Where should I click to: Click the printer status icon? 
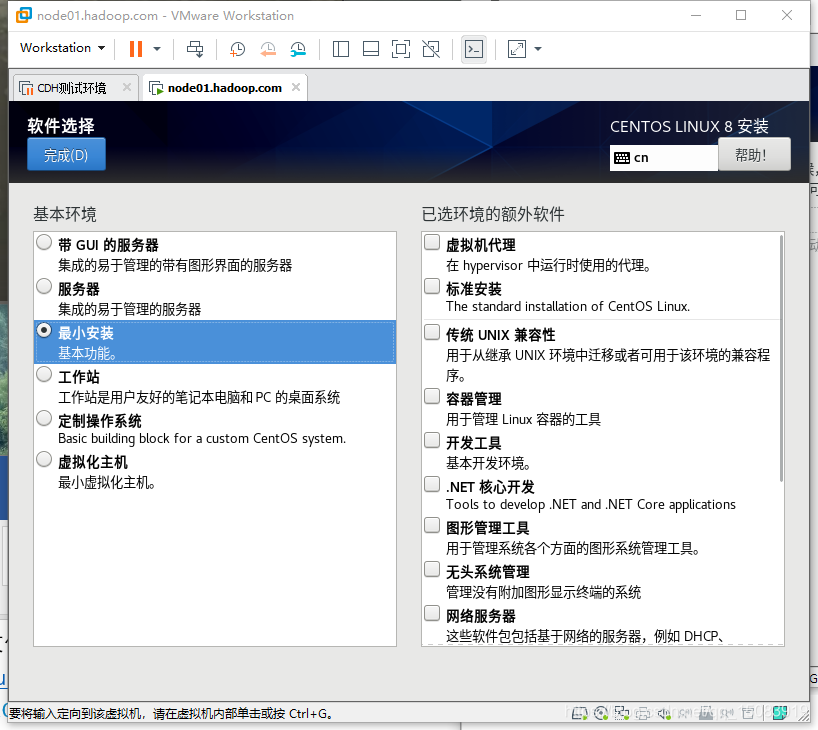point(643,712)
